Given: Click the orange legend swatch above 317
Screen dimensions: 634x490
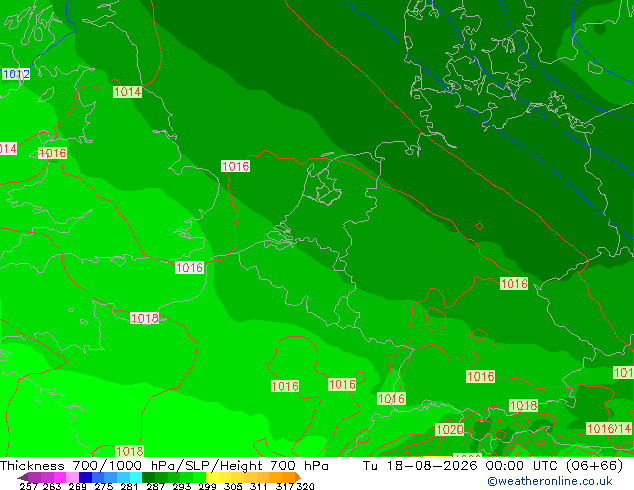Looking at the screenshot, I should point(288,477).
